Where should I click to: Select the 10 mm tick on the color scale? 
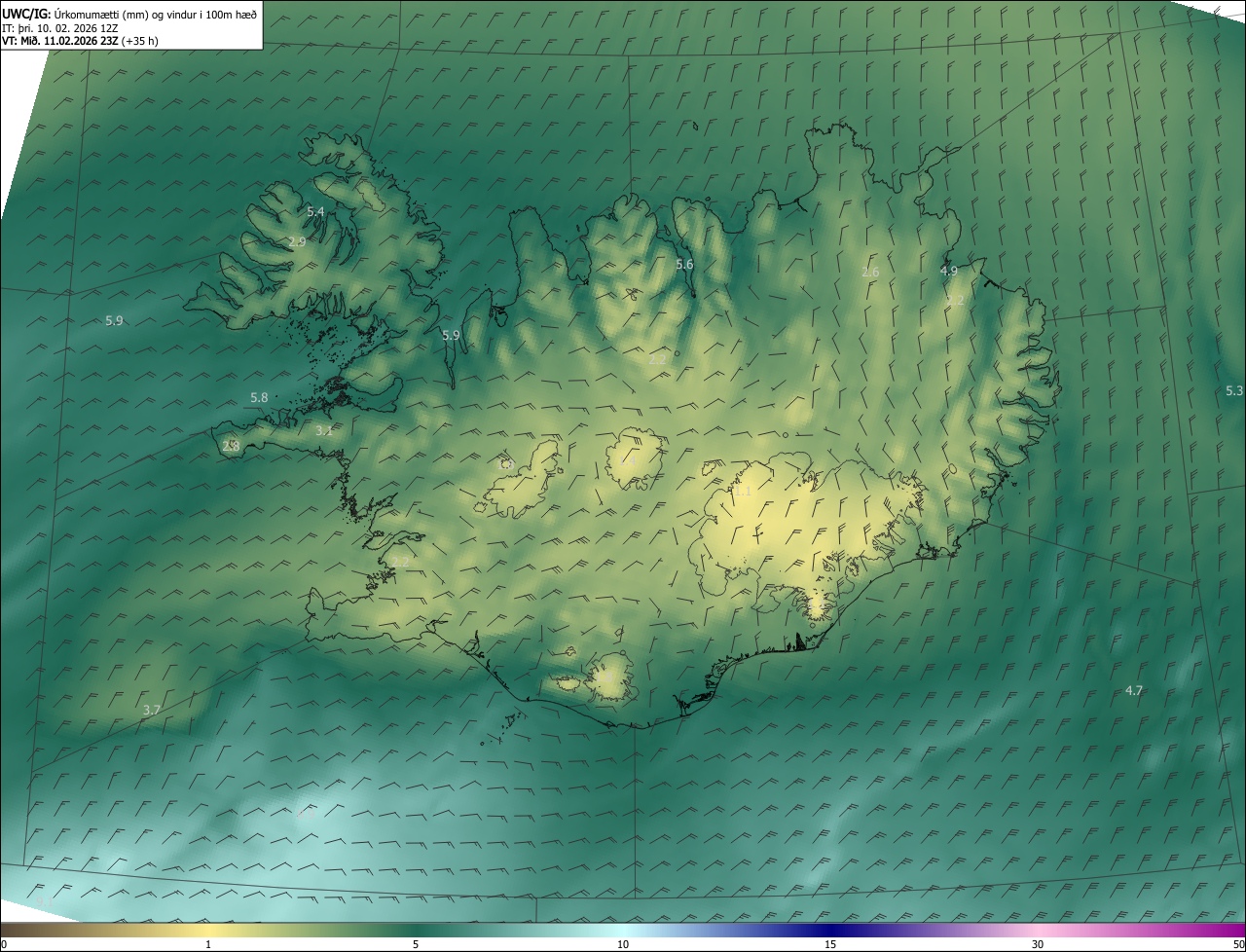(x=623, y=944)
